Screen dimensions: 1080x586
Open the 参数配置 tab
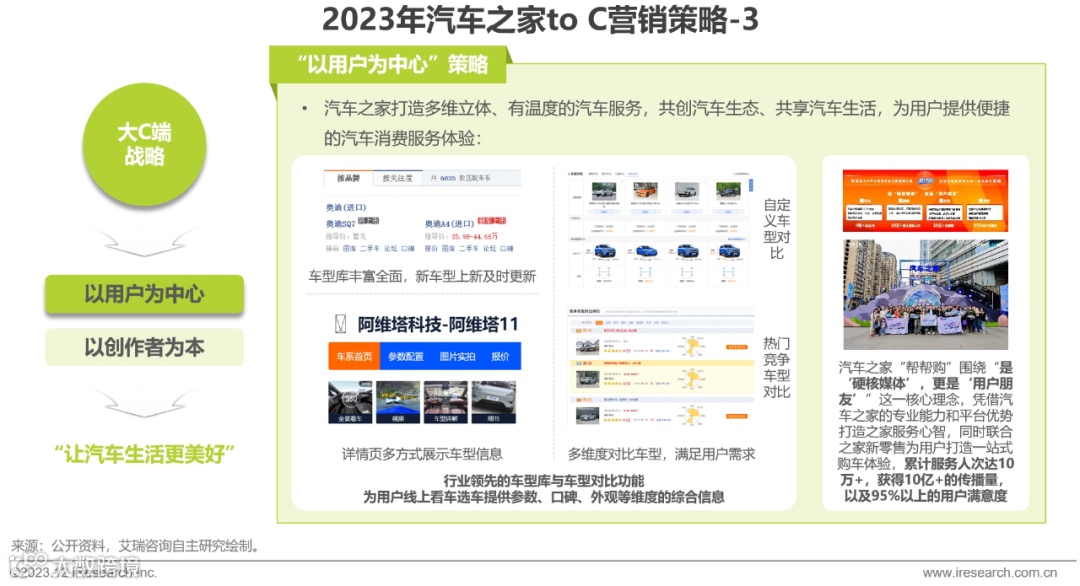tap(406, 356)
